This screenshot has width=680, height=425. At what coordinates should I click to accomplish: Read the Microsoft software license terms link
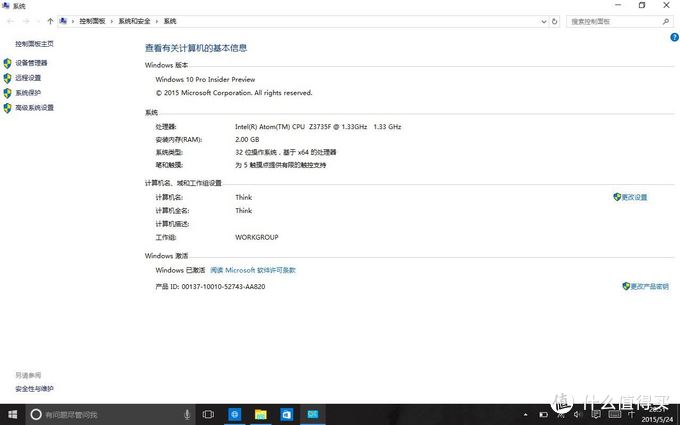coord(253,270)
